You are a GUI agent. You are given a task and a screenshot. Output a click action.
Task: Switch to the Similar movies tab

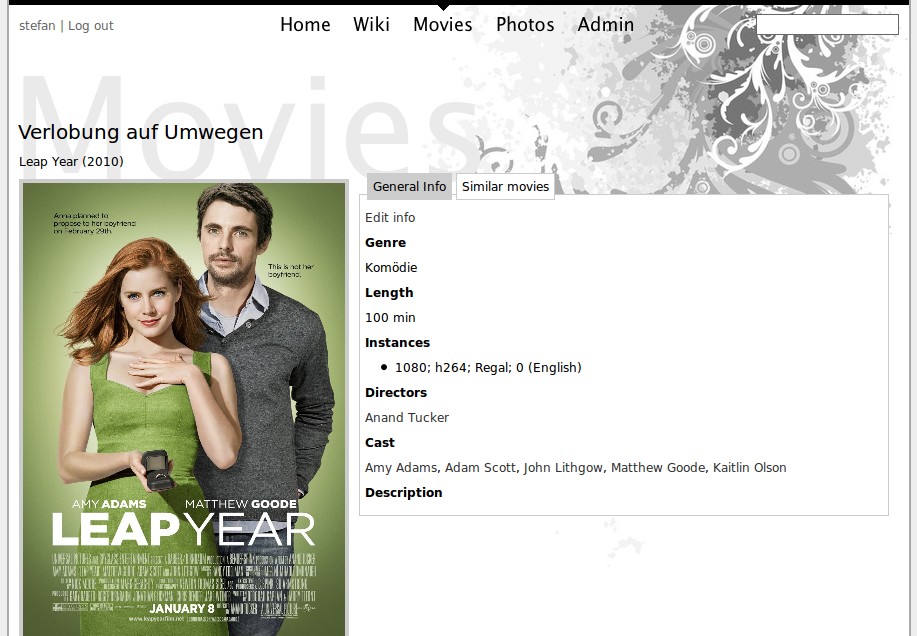point(505,186)
